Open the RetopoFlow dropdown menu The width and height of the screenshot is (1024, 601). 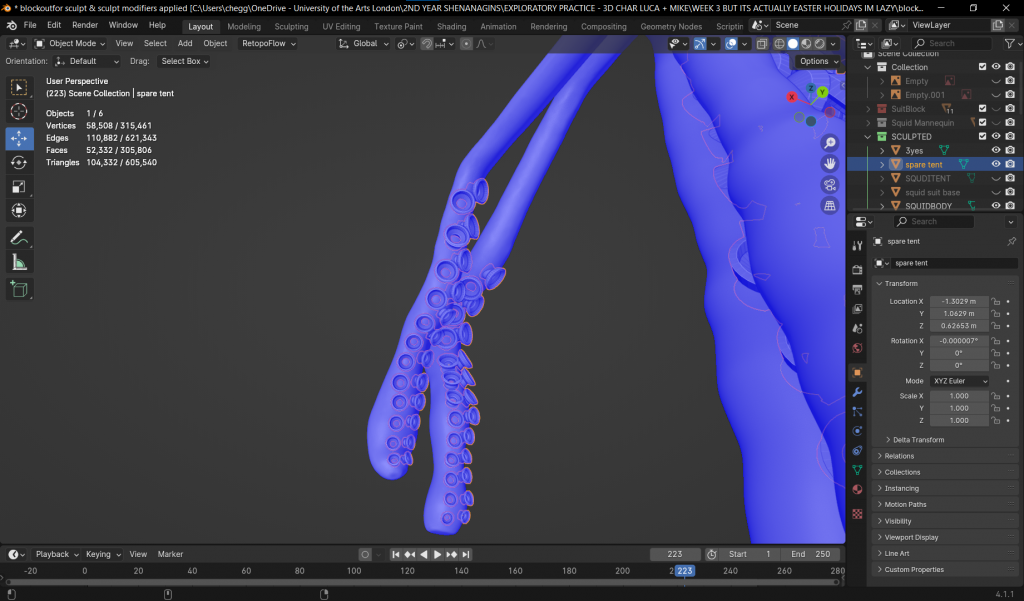click(268, 44)
